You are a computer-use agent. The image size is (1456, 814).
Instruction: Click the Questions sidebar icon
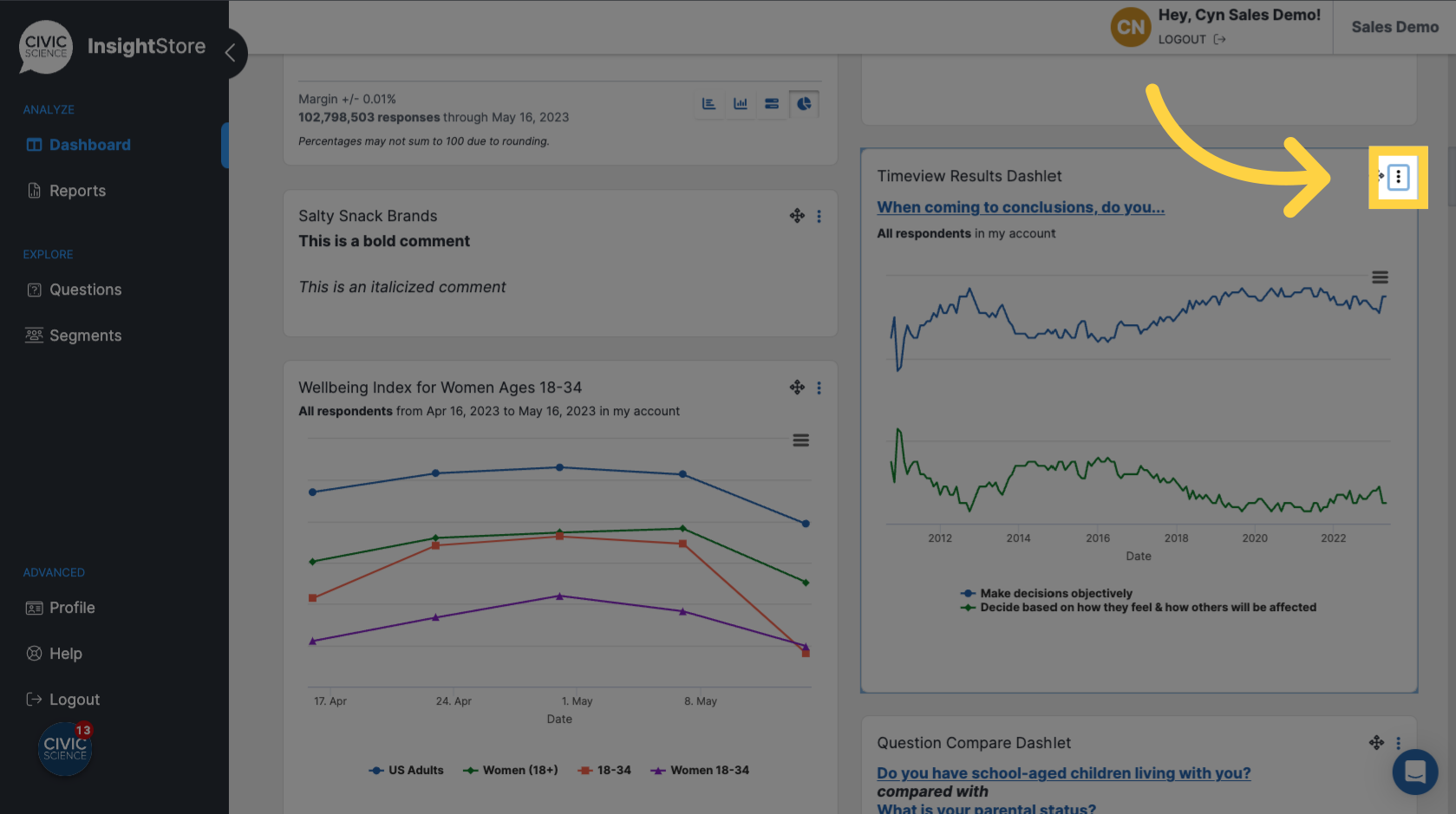(x=34, y=290)
